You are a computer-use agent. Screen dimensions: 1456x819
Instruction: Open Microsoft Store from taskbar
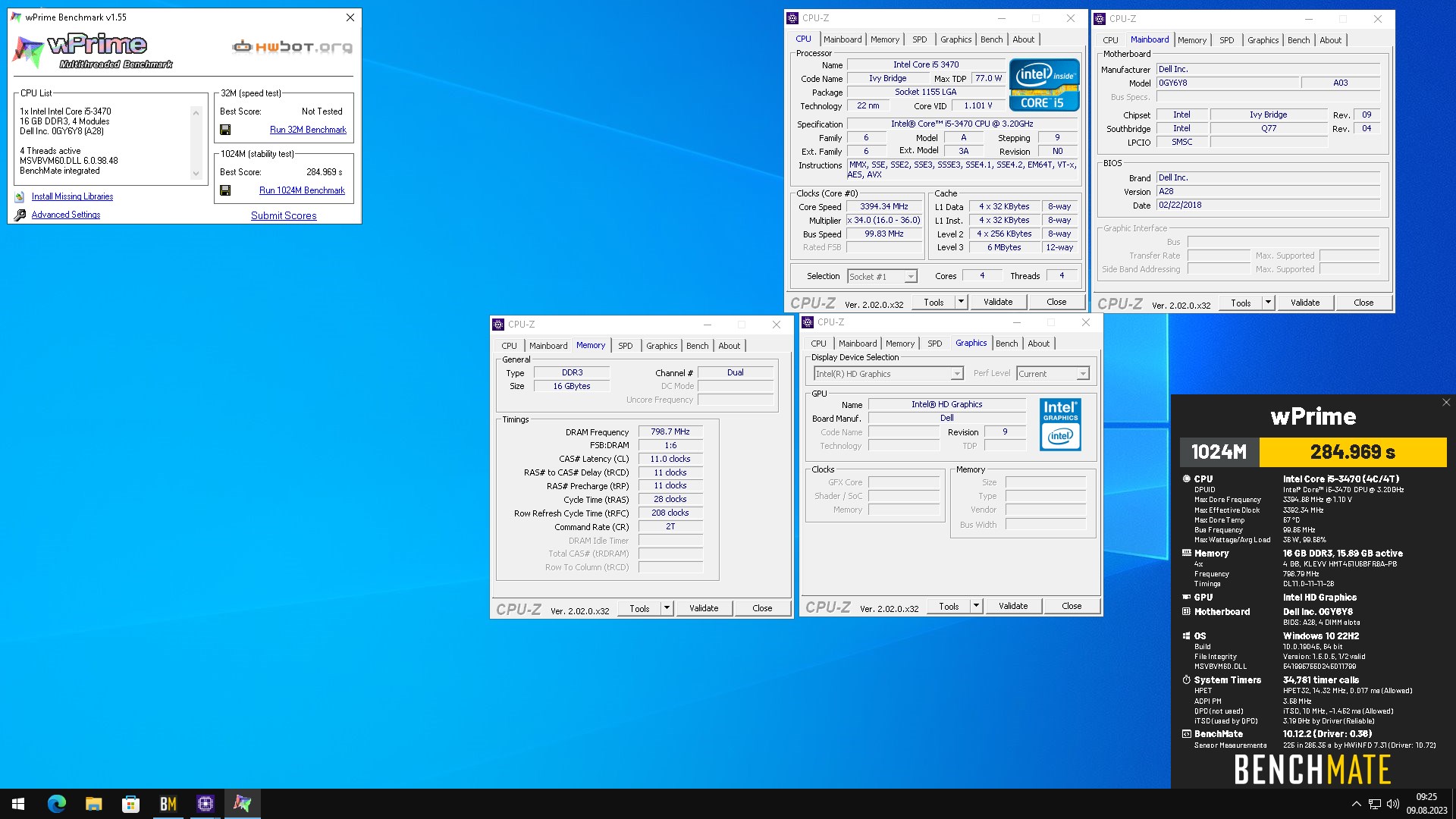click(130, 804)
